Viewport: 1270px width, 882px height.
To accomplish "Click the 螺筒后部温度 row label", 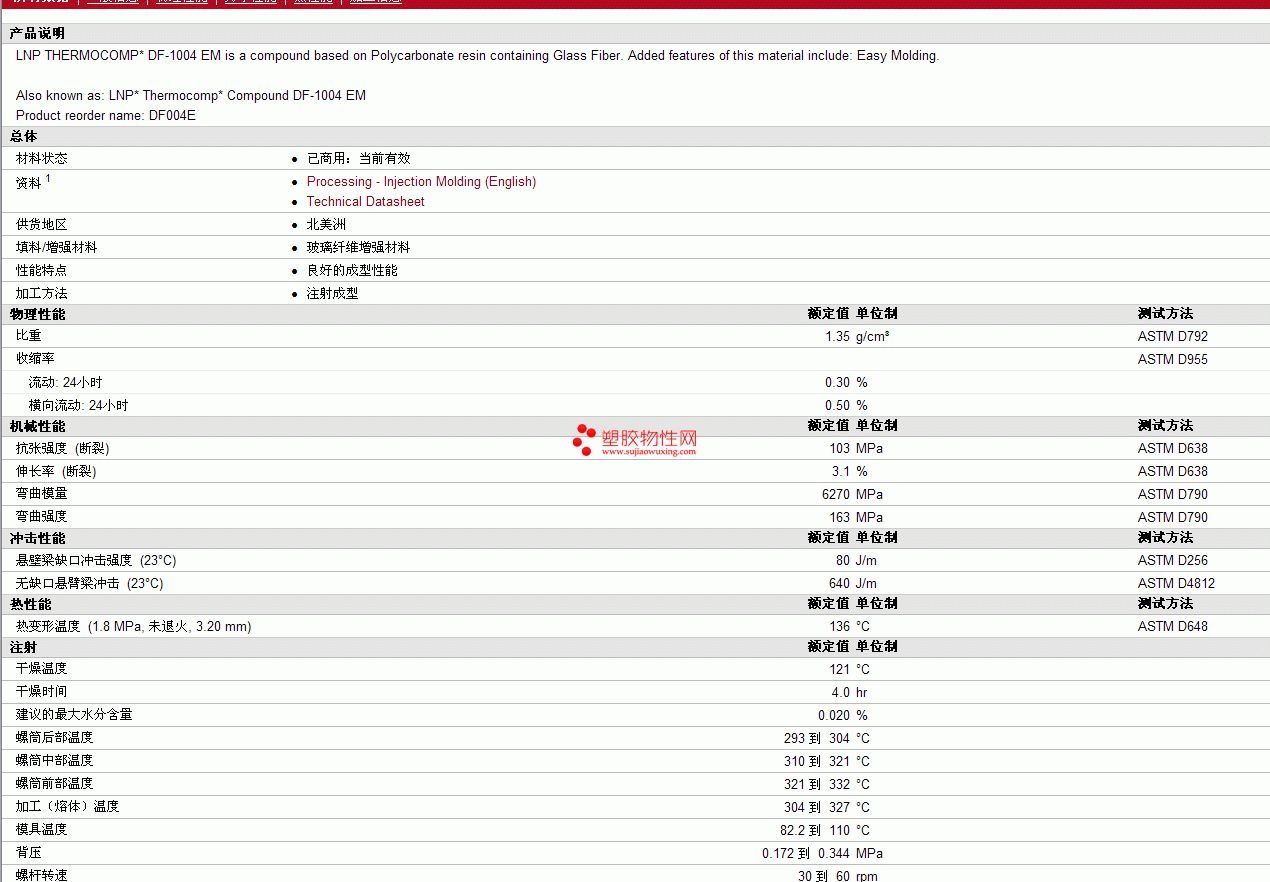I will pos(55,737).
